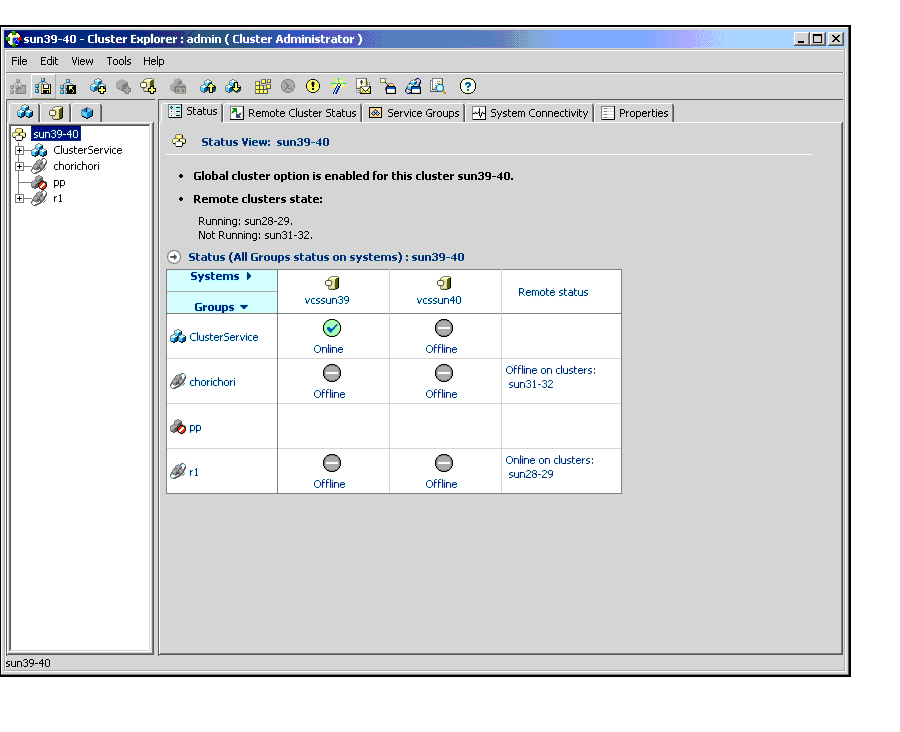Click the Online status icon for ClusterService
The height and width of the screenshot is (732, 900).
coord(332,328)
